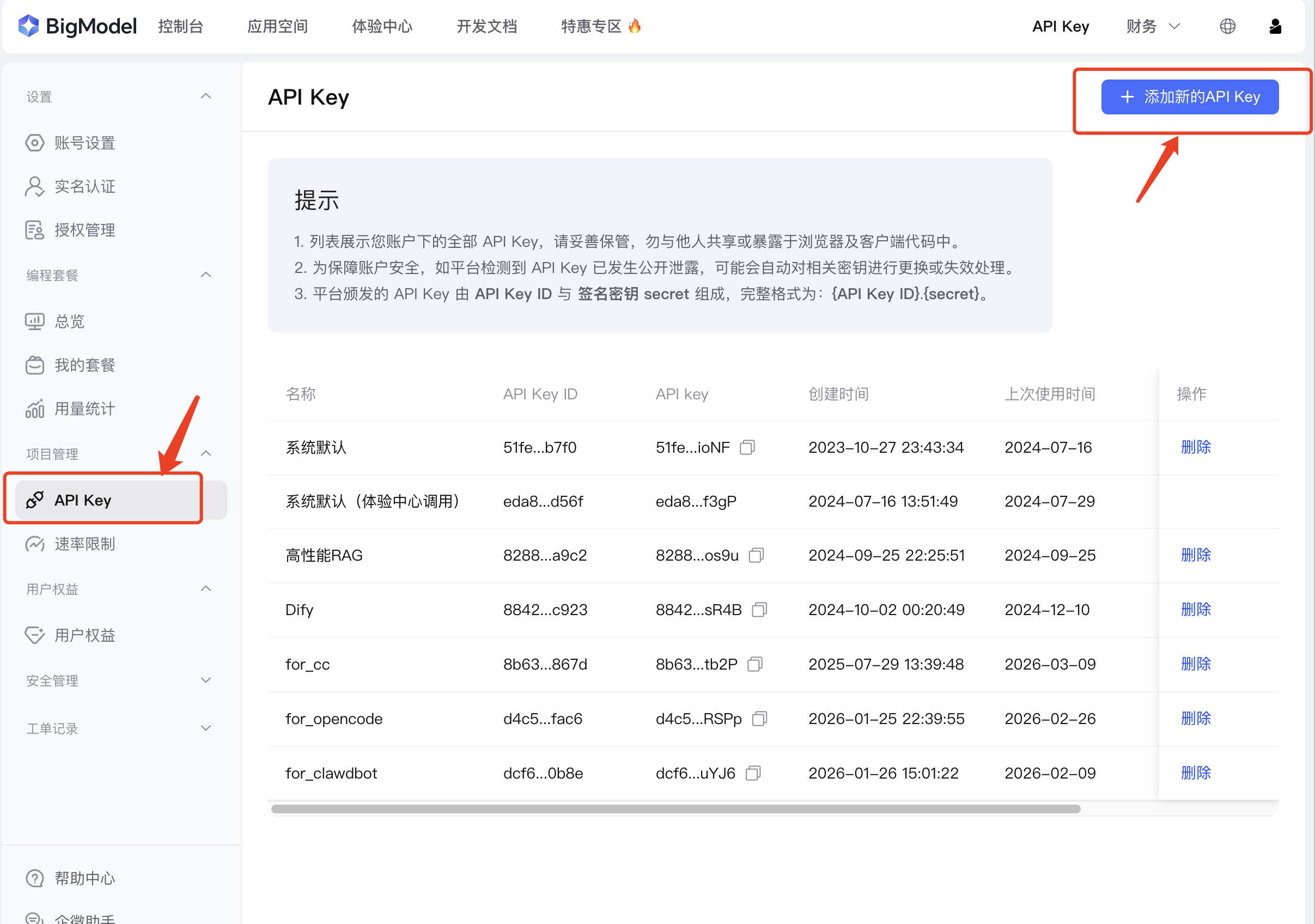The width and height of the screenshot is (1315, 924).
Task: Open user profile avatar icon
Action: click(x=1275, y=26)
